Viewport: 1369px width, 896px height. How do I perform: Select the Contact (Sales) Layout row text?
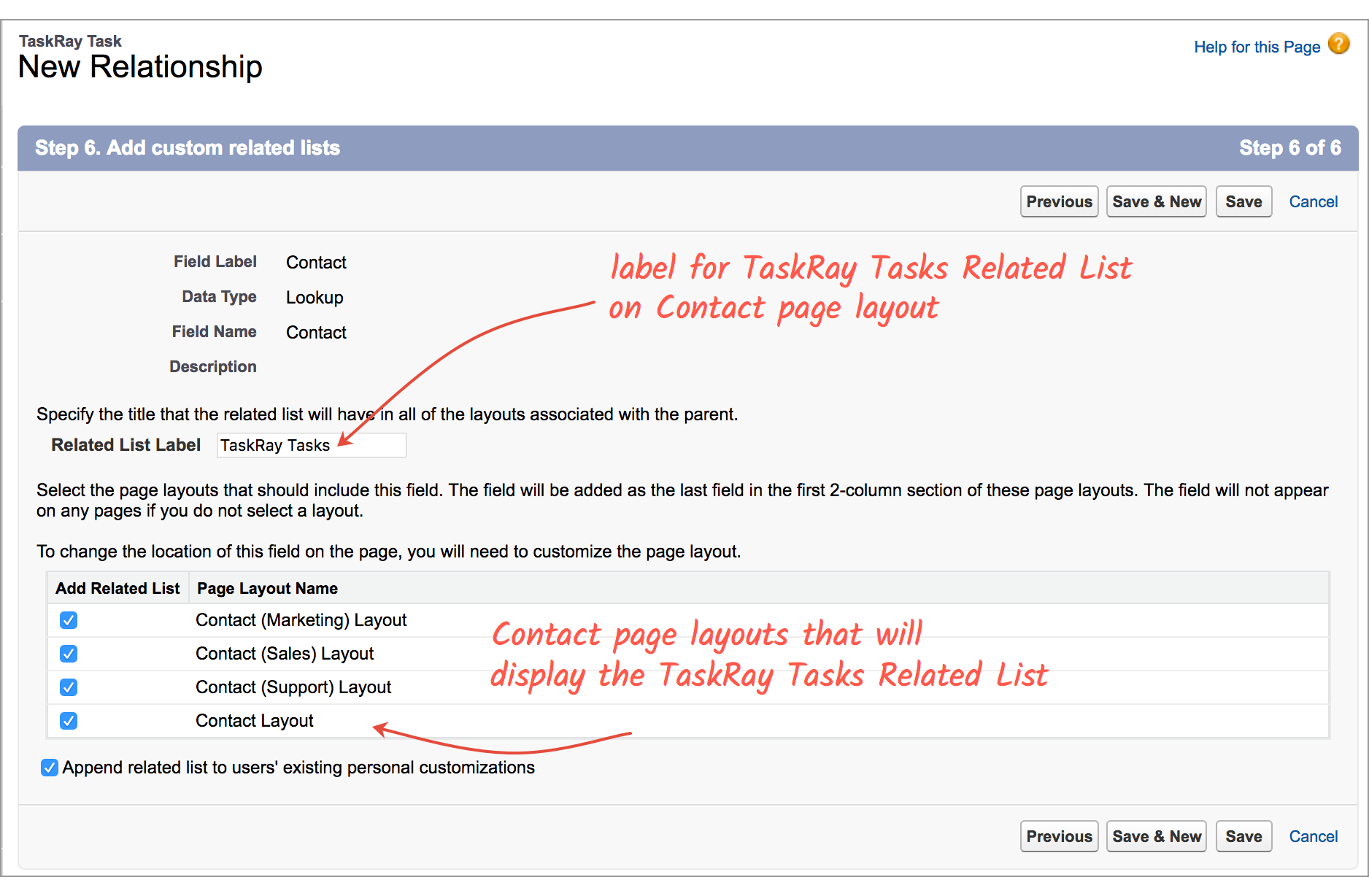(285, 654)
